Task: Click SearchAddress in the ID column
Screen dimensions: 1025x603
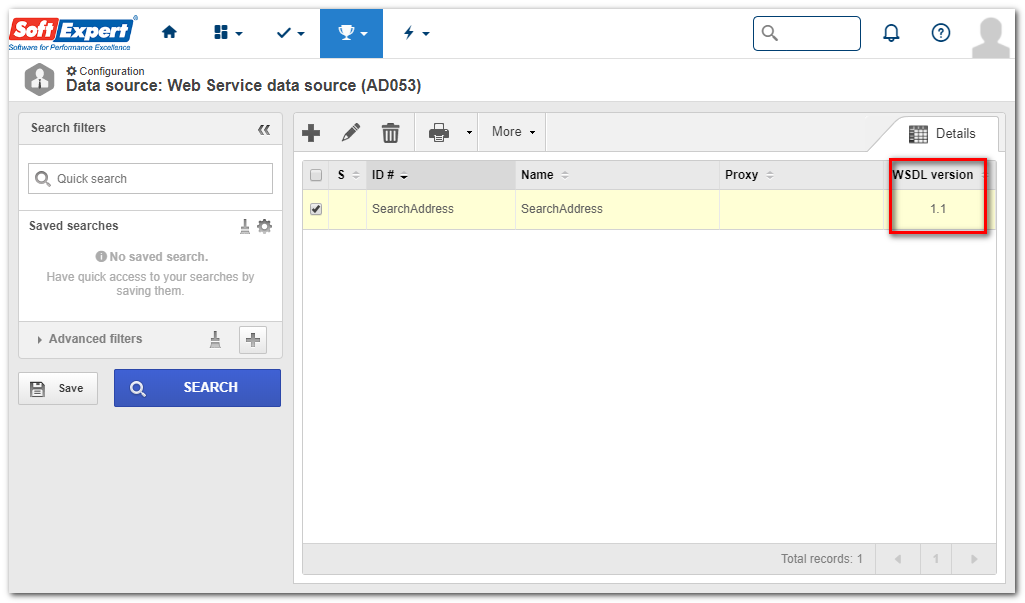Action: [x=413, y=209]
